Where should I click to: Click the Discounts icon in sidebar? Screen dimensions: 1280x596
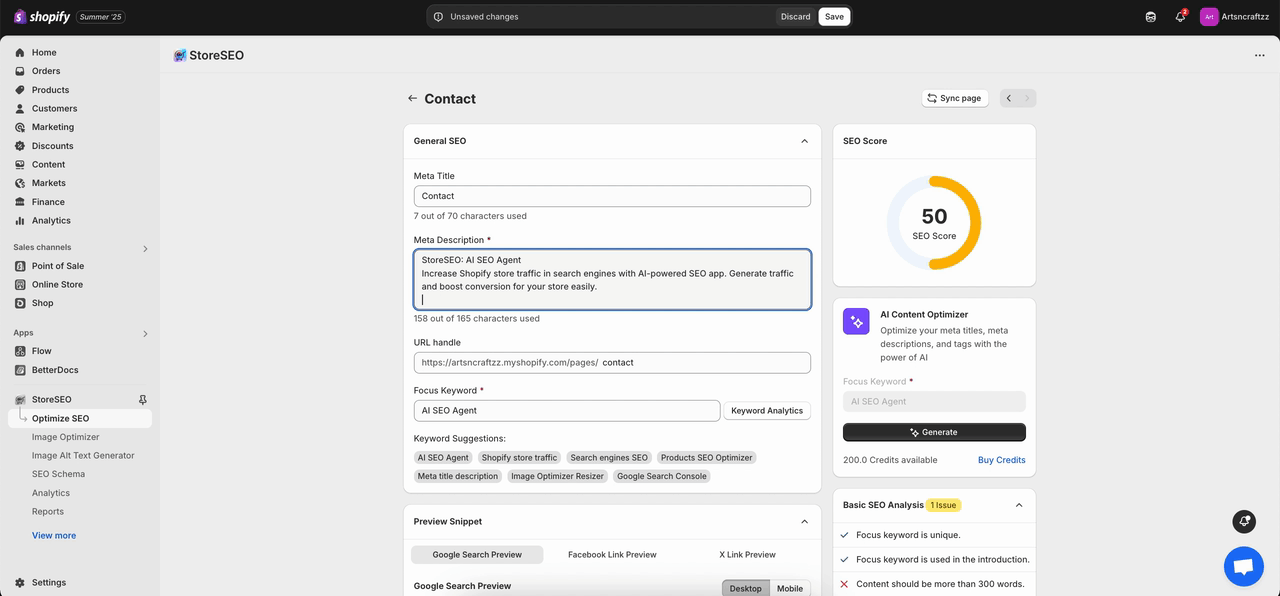[20, 146]
